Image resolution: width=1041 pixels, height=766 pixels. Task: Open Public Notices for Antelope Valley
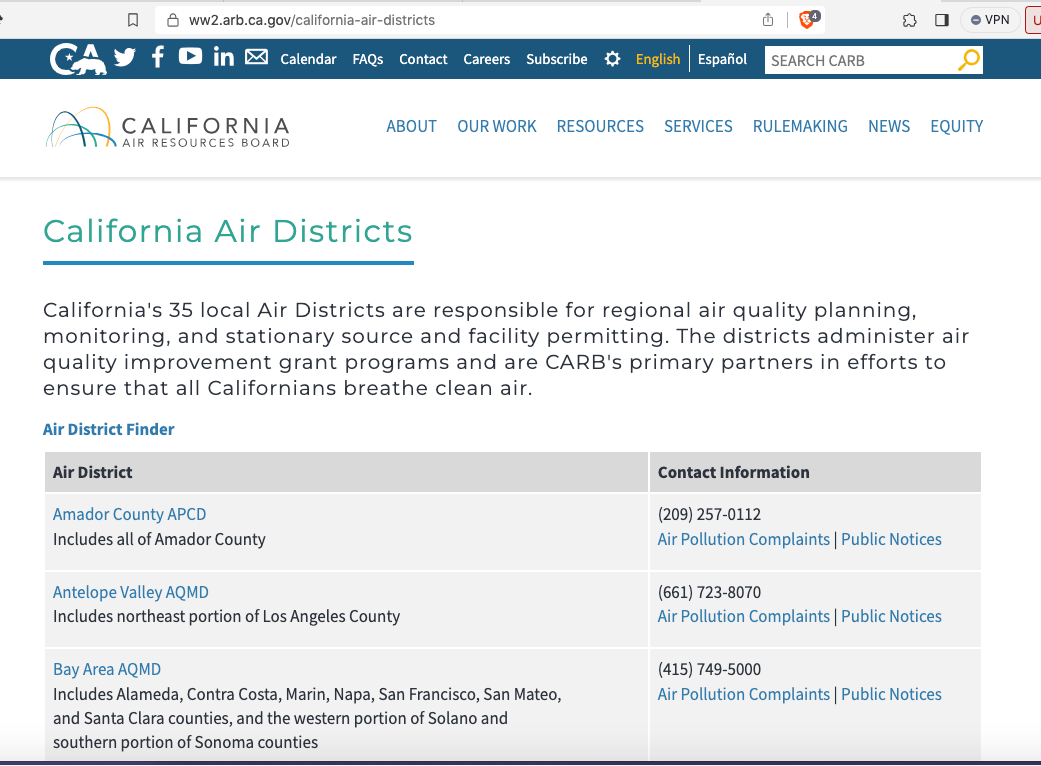892,616
